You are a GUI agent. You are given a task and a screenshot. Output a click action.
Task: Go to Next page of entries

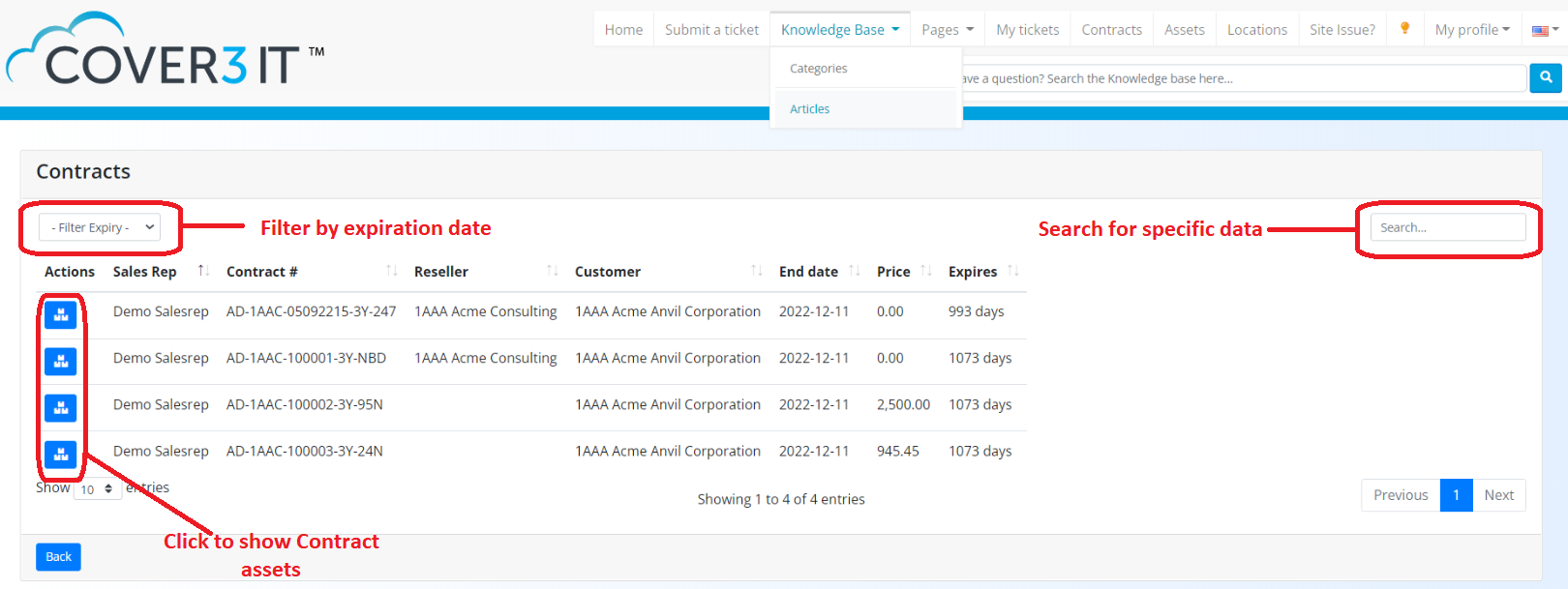tap(1498, 495)
